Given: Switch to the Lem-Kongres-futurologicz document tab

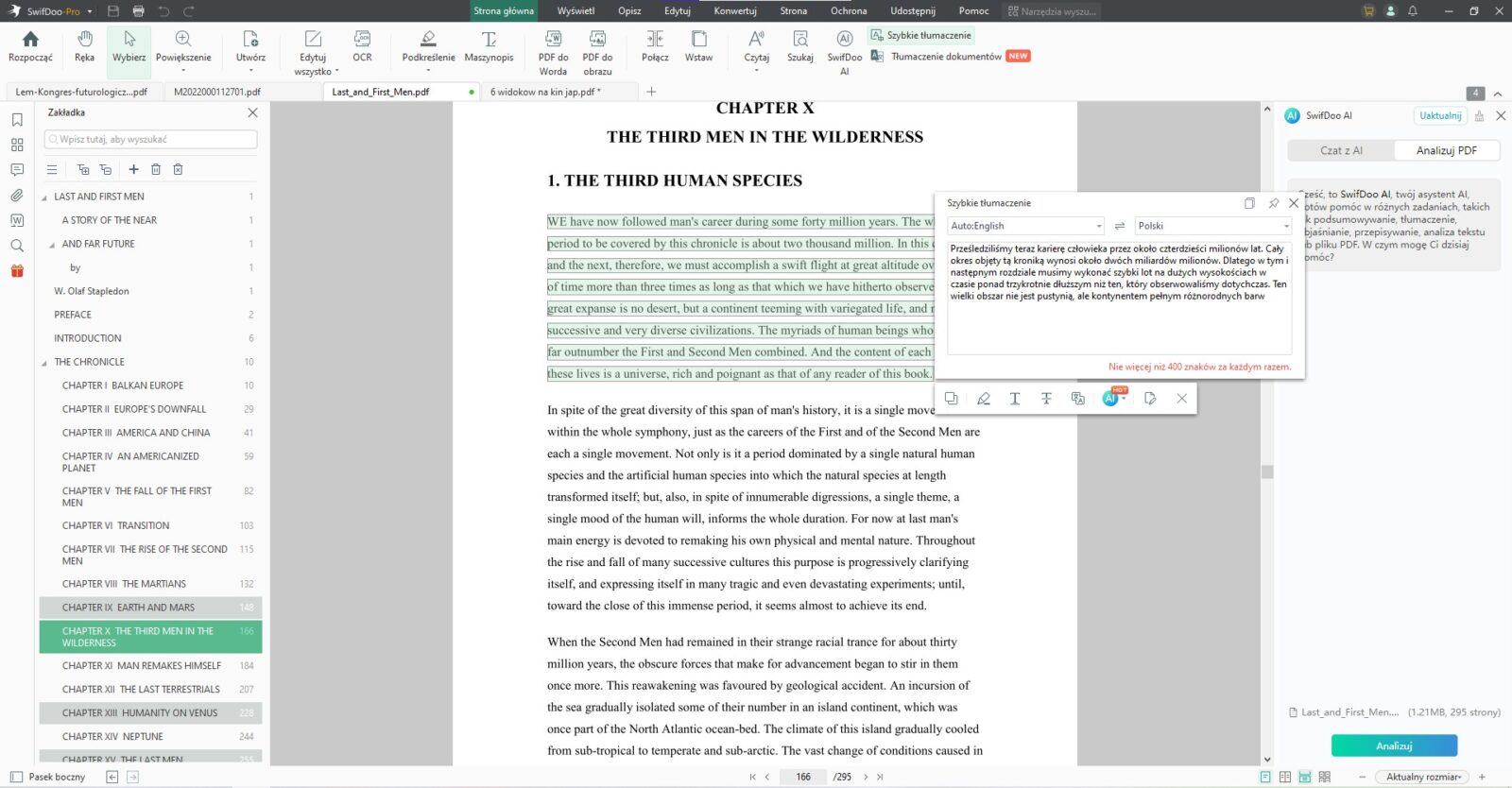Looking at the screenshot, I should pyautogui.click(x=81, y=92).
